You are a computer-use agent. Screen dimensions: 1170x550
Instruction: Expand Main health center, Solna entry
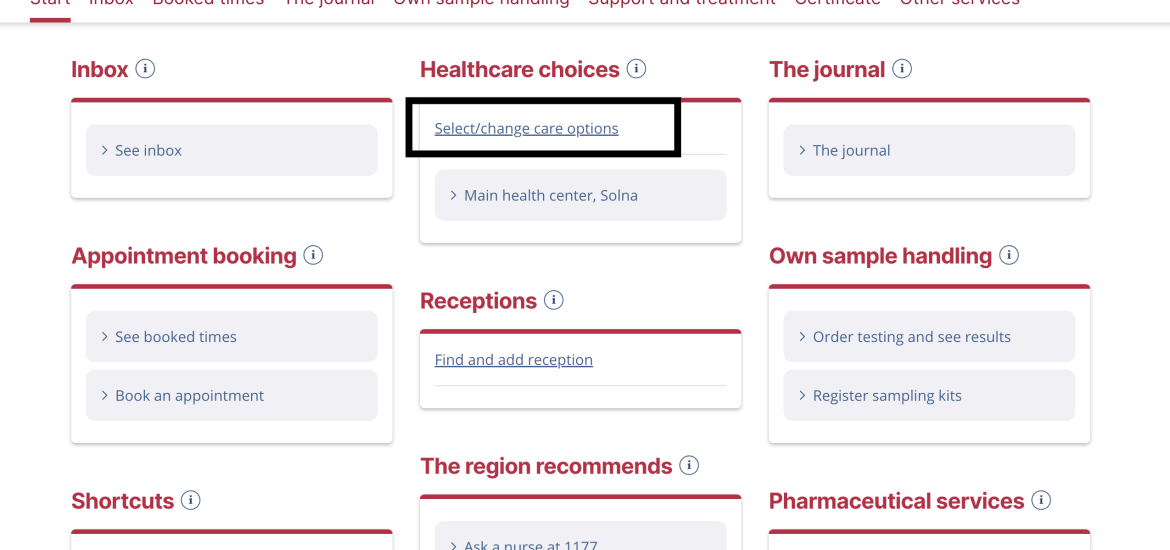click(581, 196)
